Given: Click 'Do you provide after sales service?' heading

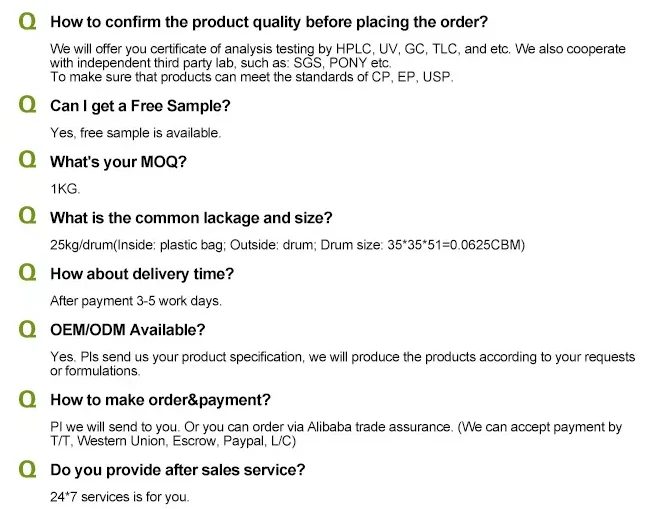Looking at the screenshot, I should [x=178, y=470].
